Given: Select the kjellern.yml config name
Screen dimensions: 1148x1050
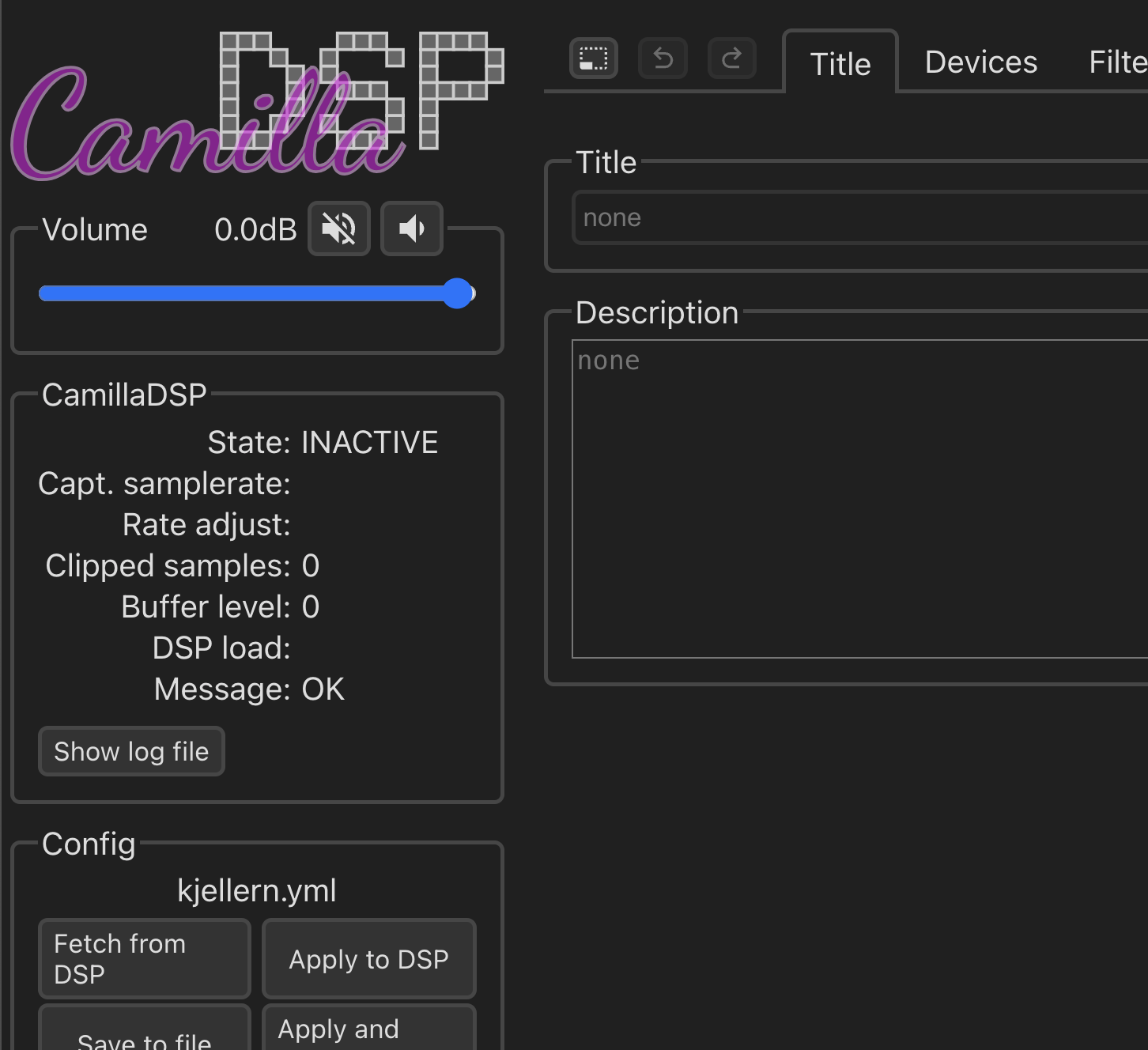Looking at the screenshot, I should pos(257,890).
